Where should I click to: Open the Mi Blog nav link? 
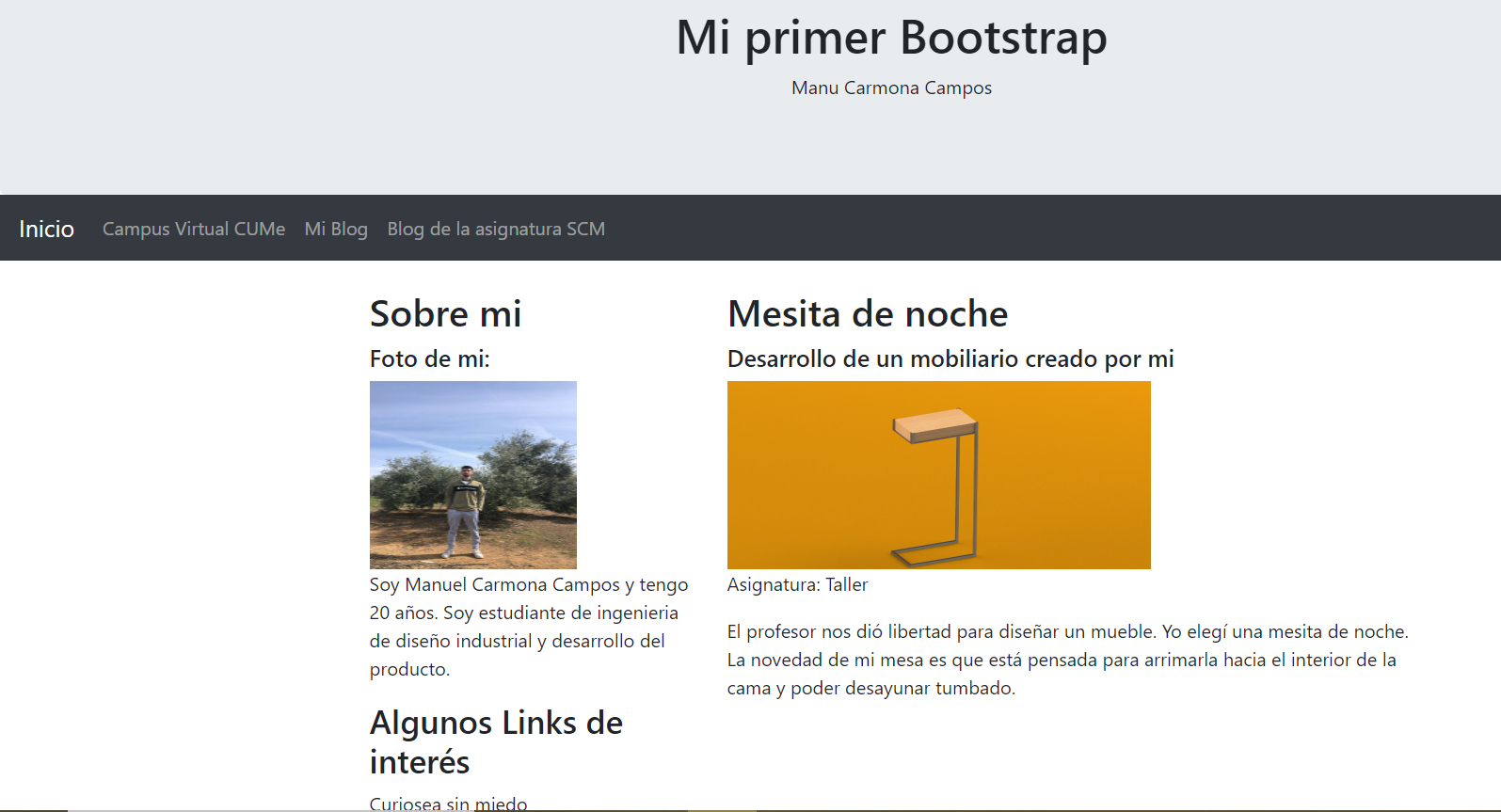[x=336, y=229]
